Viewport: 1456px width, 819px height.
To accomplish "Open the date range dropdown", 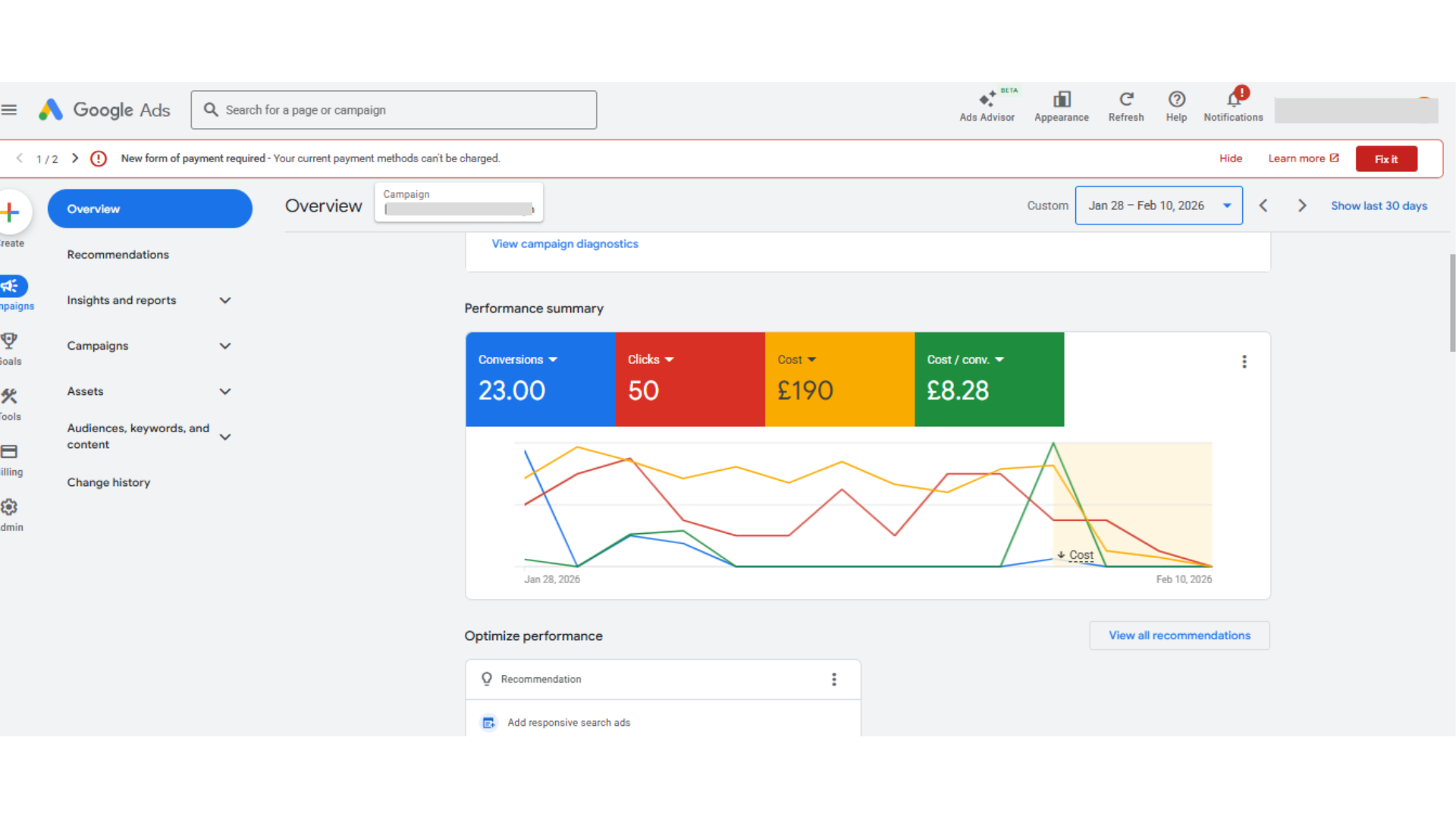I will [x=1158, y=206].
